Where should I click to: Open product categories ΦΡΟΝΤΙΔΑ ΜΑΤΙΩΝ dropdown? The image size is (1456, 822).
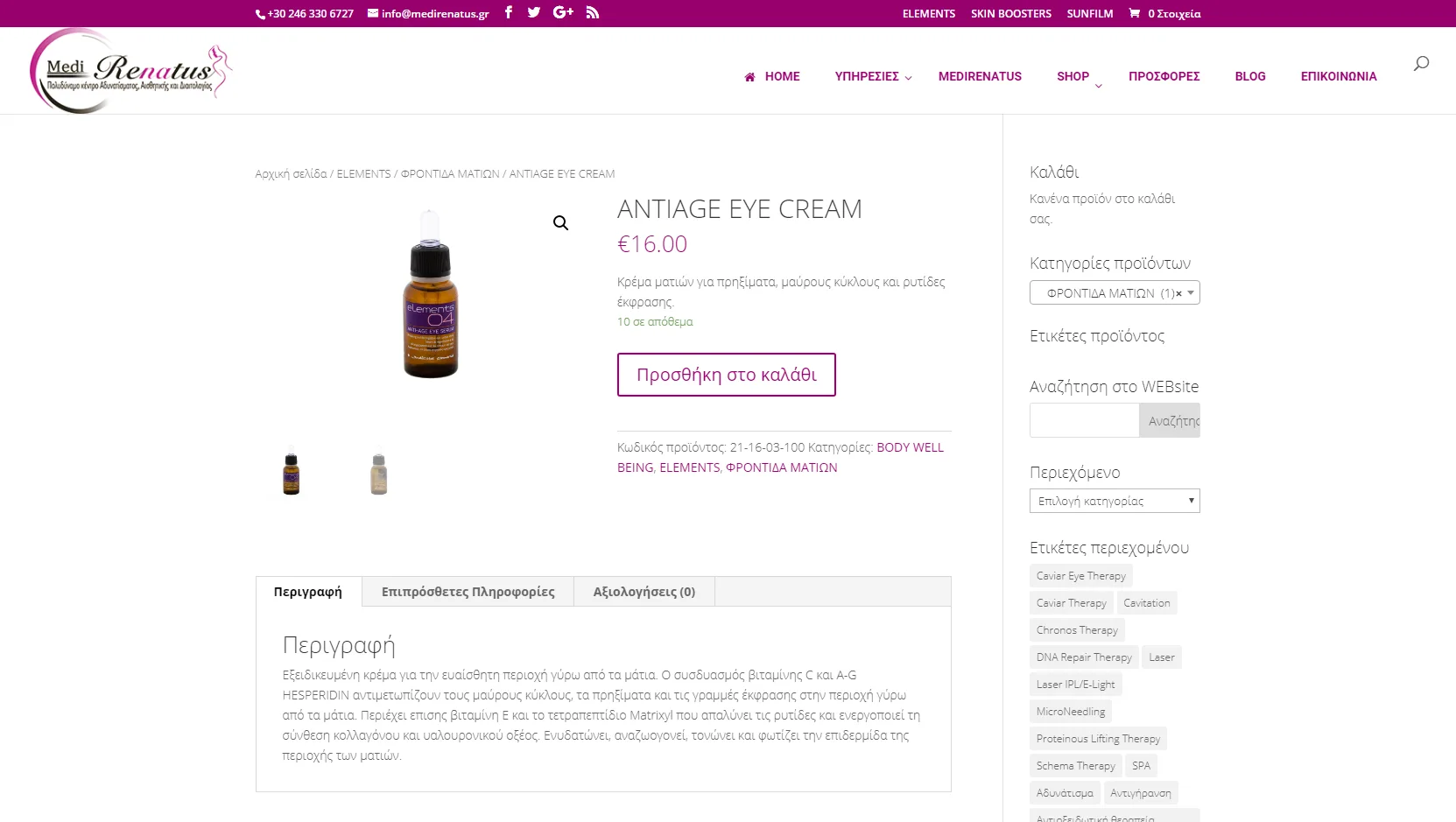click(1115, 292)
